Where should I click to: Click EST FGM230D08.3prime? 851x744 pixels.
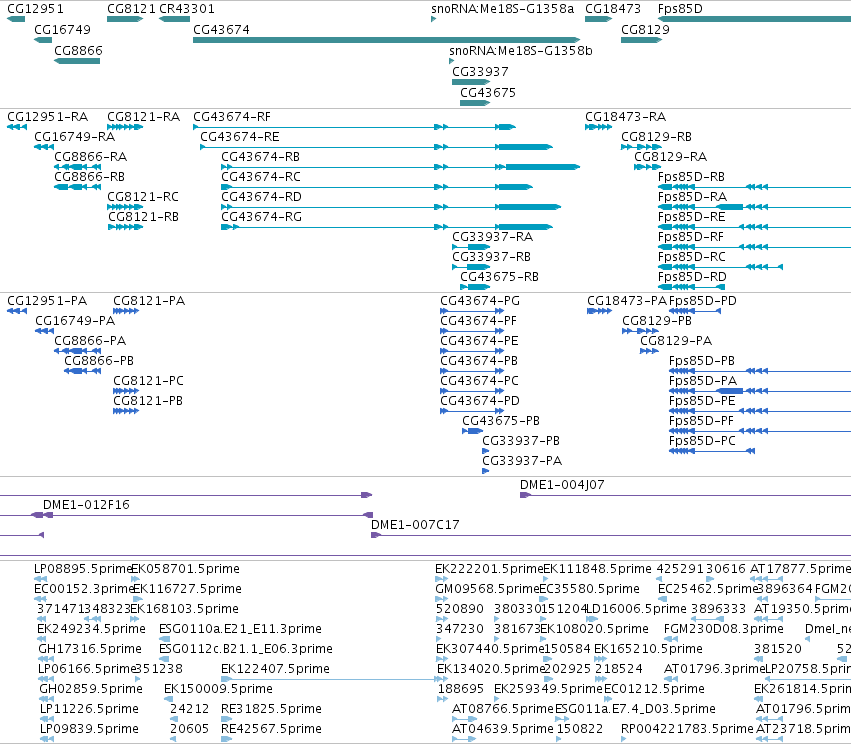723,628
